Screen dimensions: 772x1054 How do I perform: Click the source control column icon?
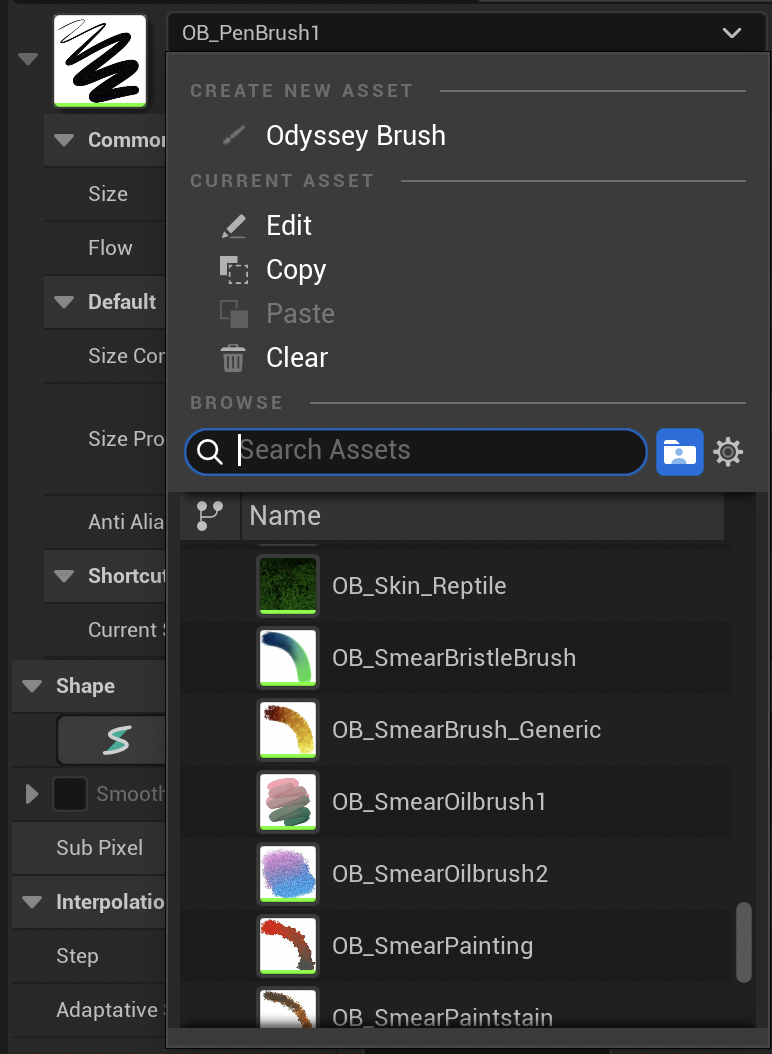[210, 516]
